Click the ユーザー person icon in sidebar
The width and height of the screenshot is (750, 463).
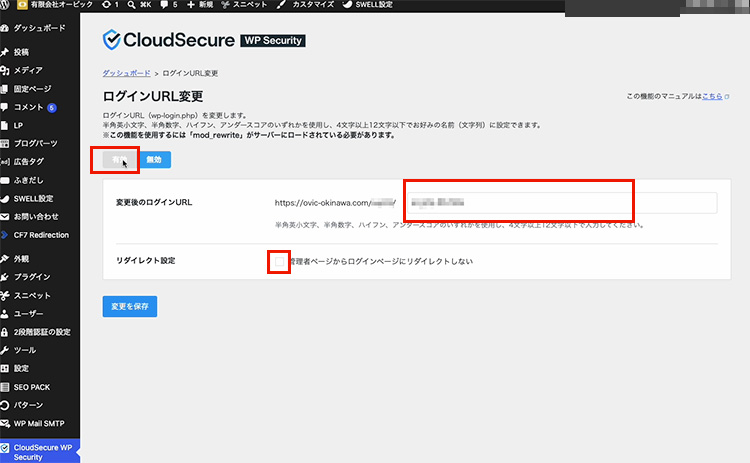(5, 314)
